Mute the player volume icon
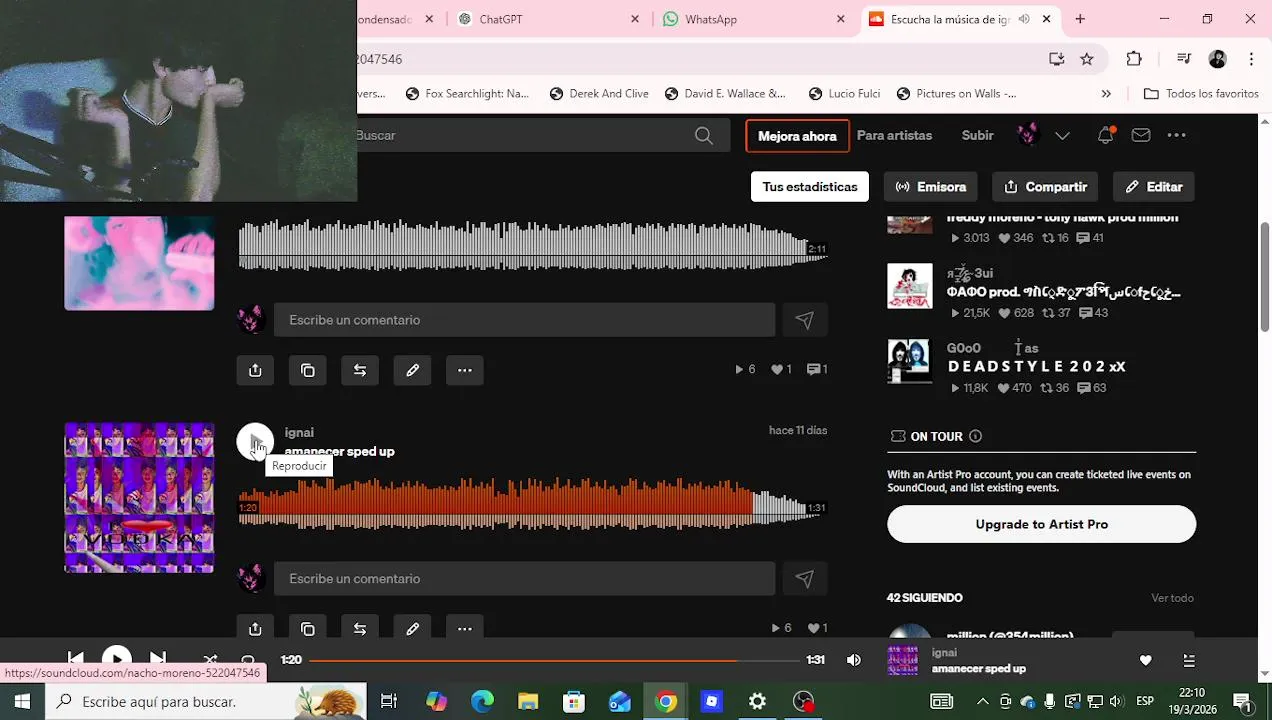 (853, 660)
